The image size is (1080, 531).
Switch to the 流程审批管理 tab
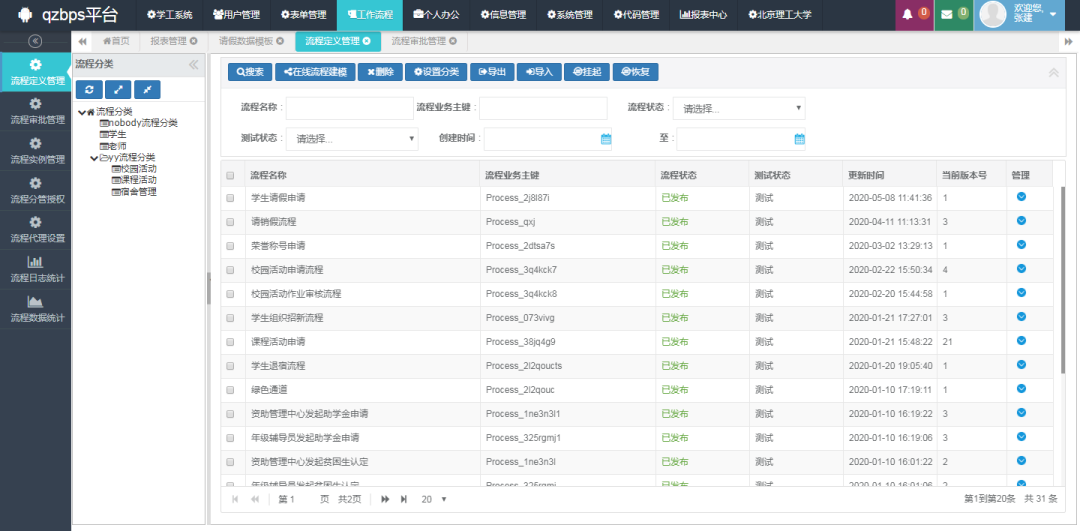[418, 41]
